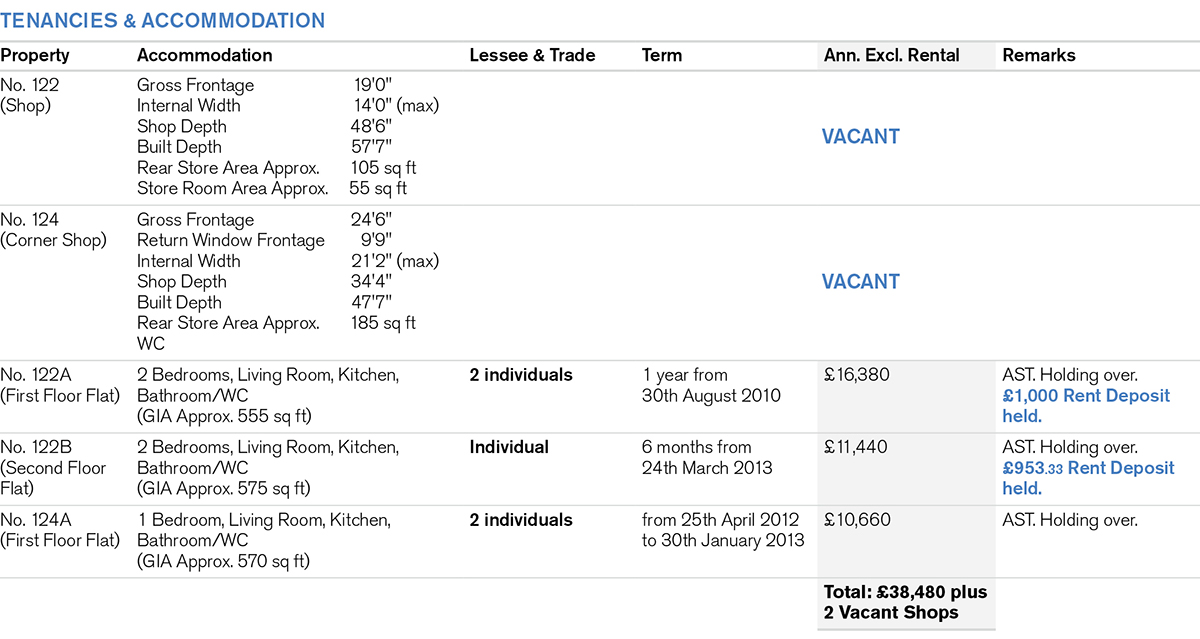
Task: Click the No. 122A (First Floor Flat) cell
Action: [60, 385]
